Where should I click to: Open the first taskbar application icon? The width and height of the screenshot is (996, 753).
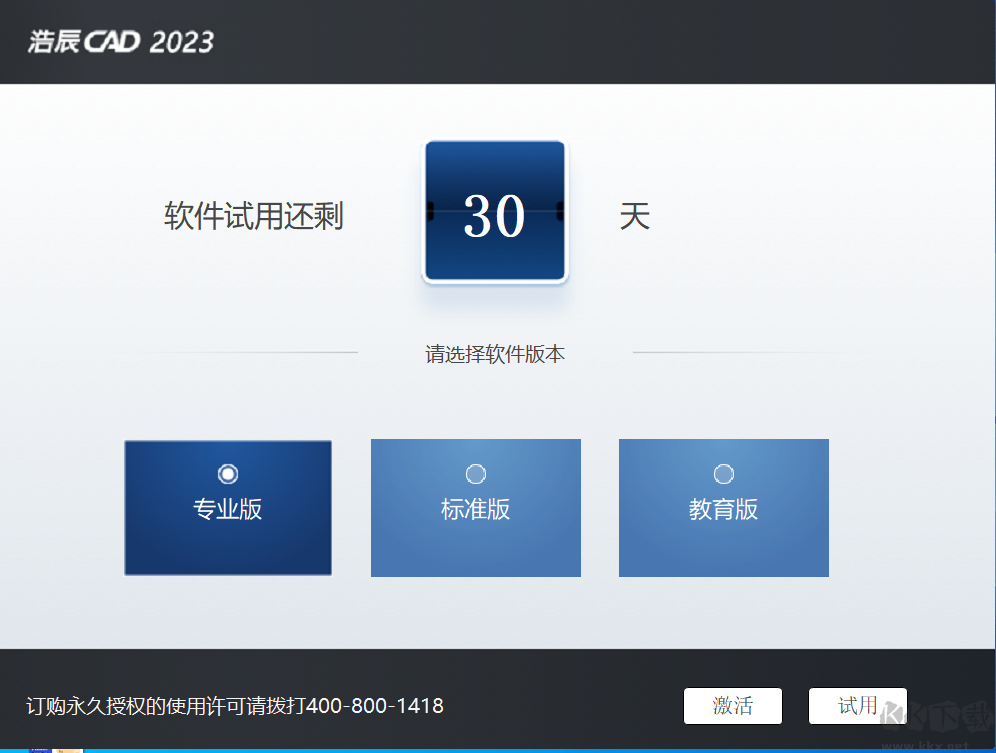(x=38, y=749)
